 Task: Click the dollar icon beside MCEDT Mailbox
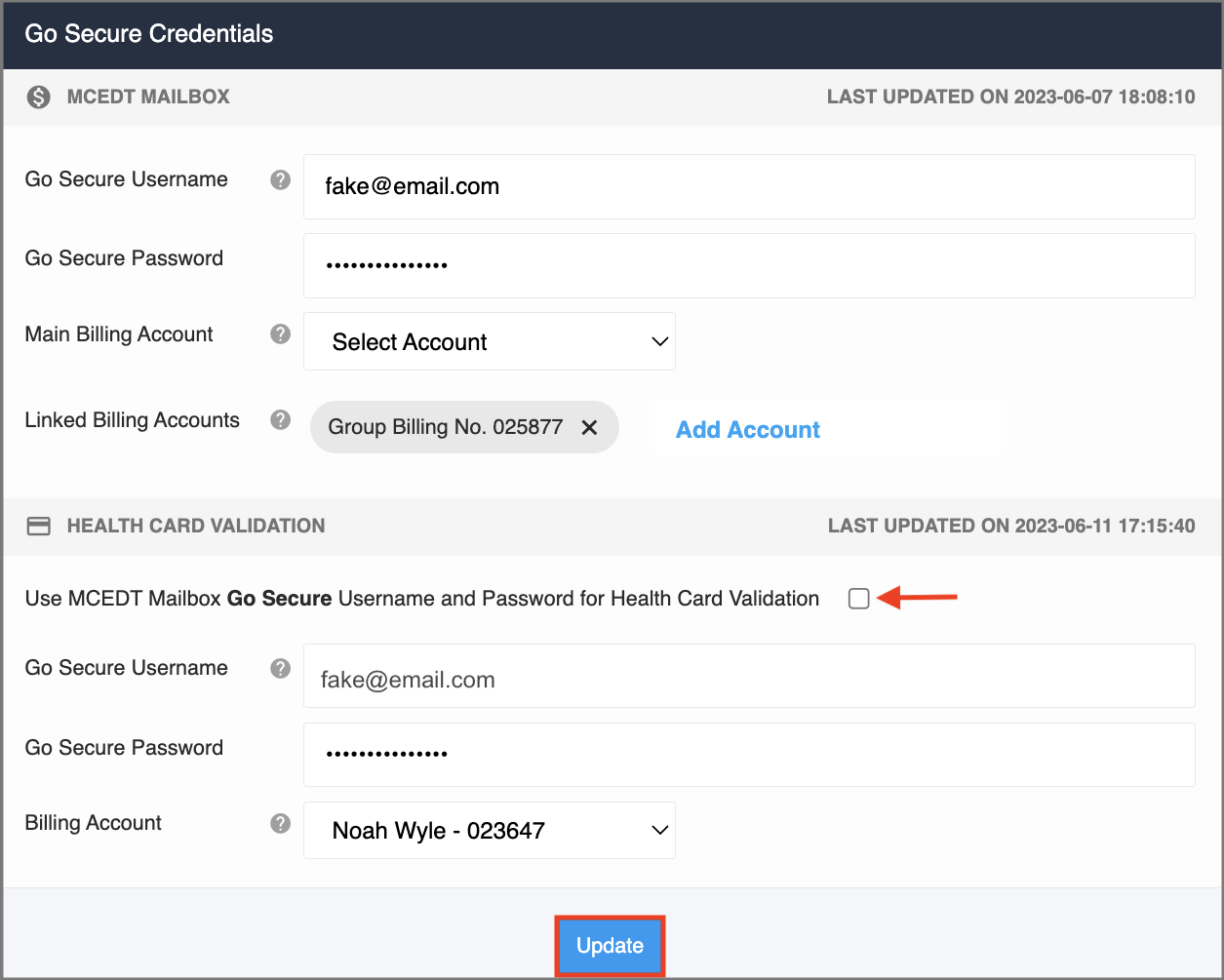click(38, 97)
